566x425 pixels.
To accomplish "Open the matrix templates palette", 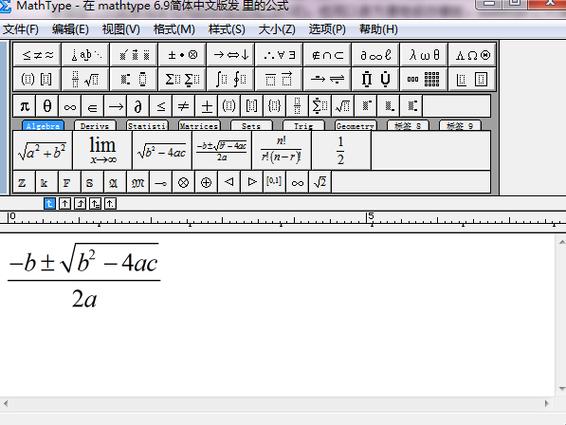I will pos(424,79).
